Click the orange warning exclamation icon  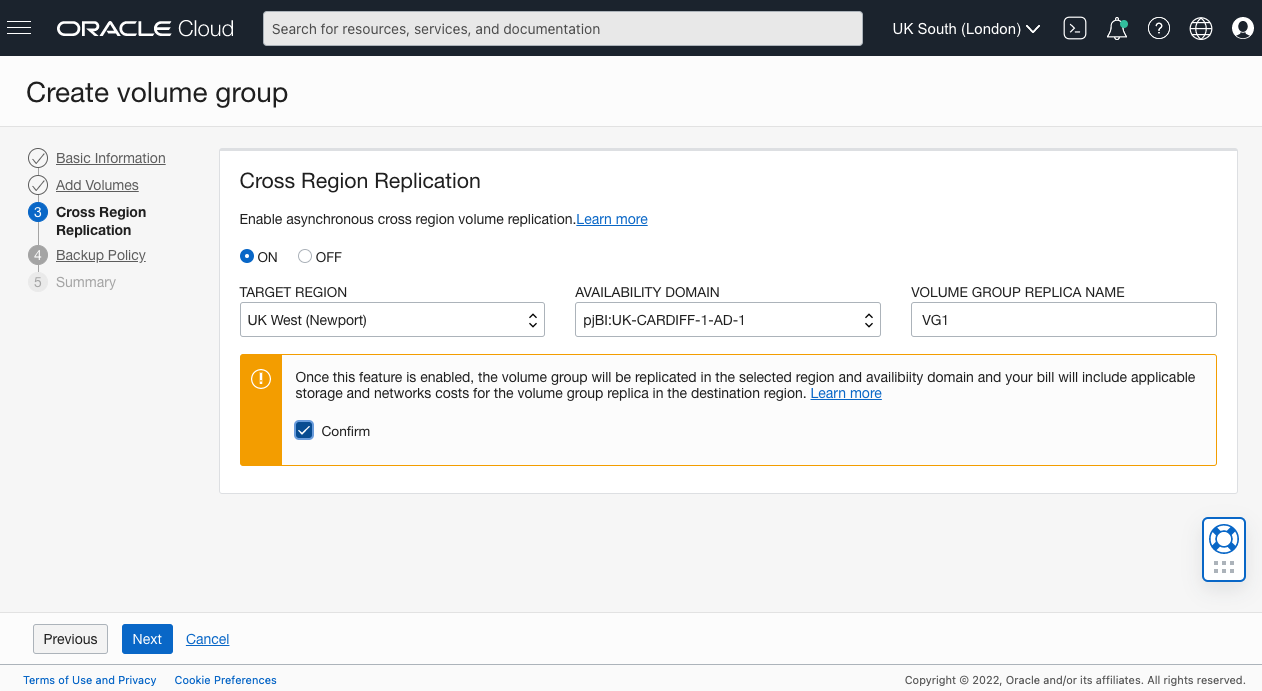coord(260,380)
